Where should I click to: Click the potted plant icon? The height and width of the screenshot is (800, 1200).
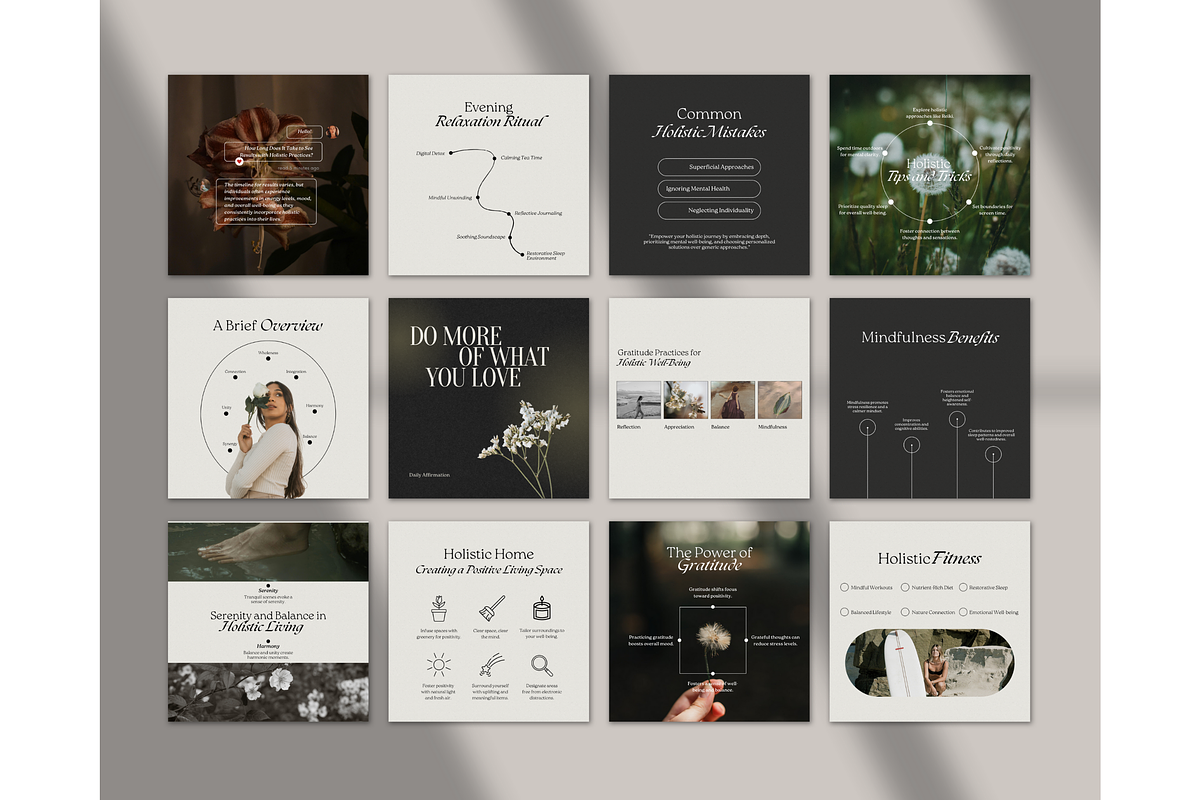[x=438, y=609]
